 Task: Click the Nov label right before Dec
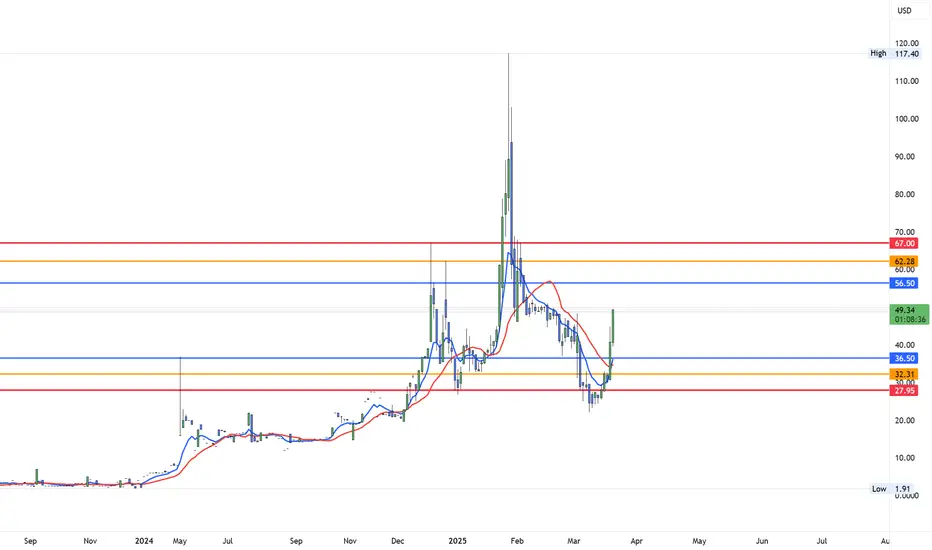point(350,541)
